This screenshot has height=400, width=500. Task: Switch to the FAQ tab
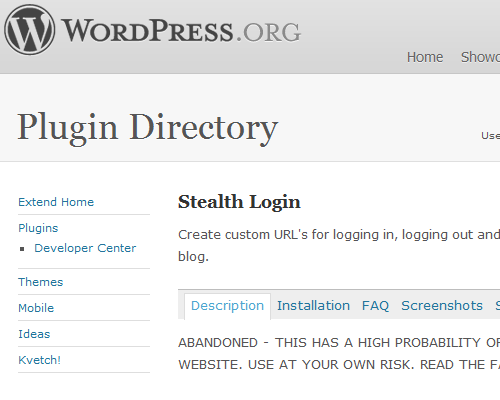tap(375, 306)
